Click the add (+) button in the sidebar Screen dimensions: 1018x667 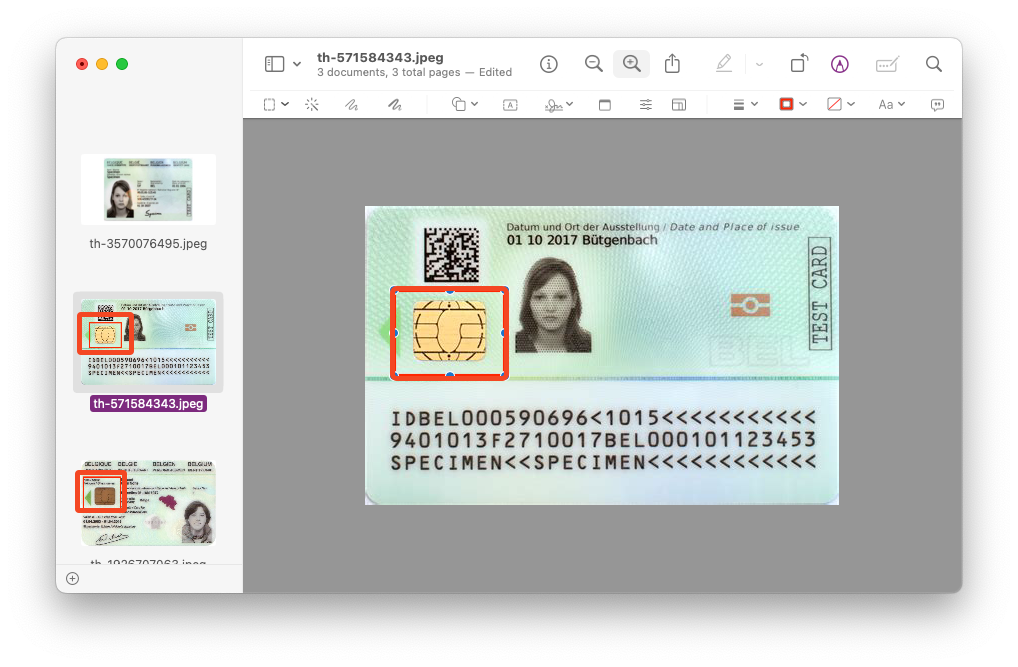[73, 579]
